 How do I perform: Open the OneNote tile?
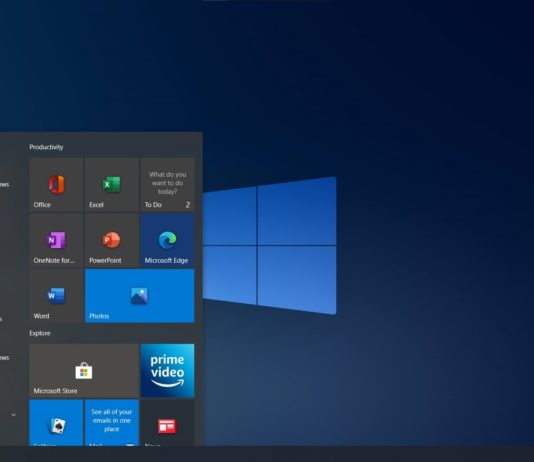(56, 240)
